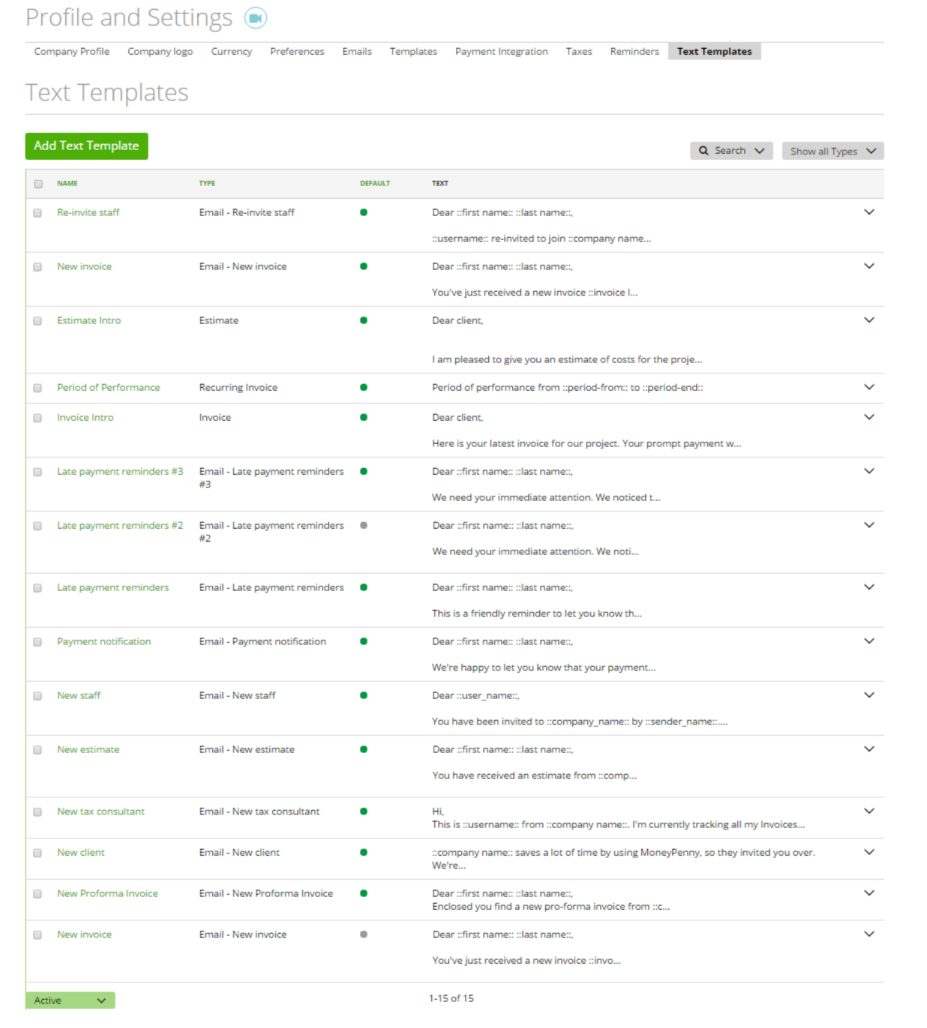Check the select-all checkbox in the table header
Image resolution: width=927 pixels, height=1028 pixels.
(x=37, y=183)
